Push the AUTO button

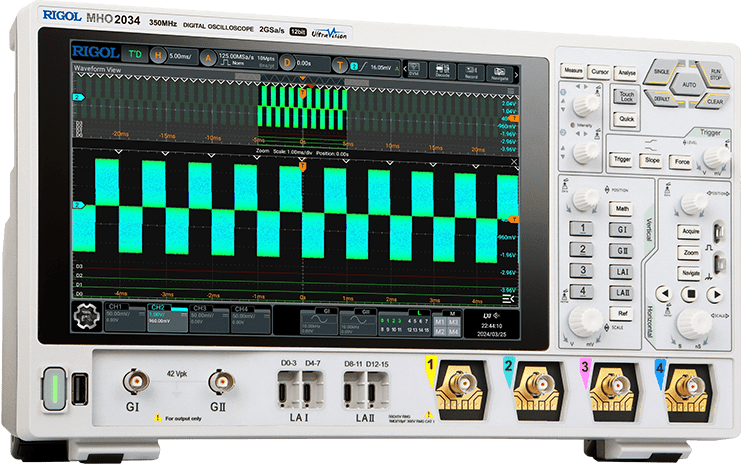pyautogui.click(x=689, y=85)
